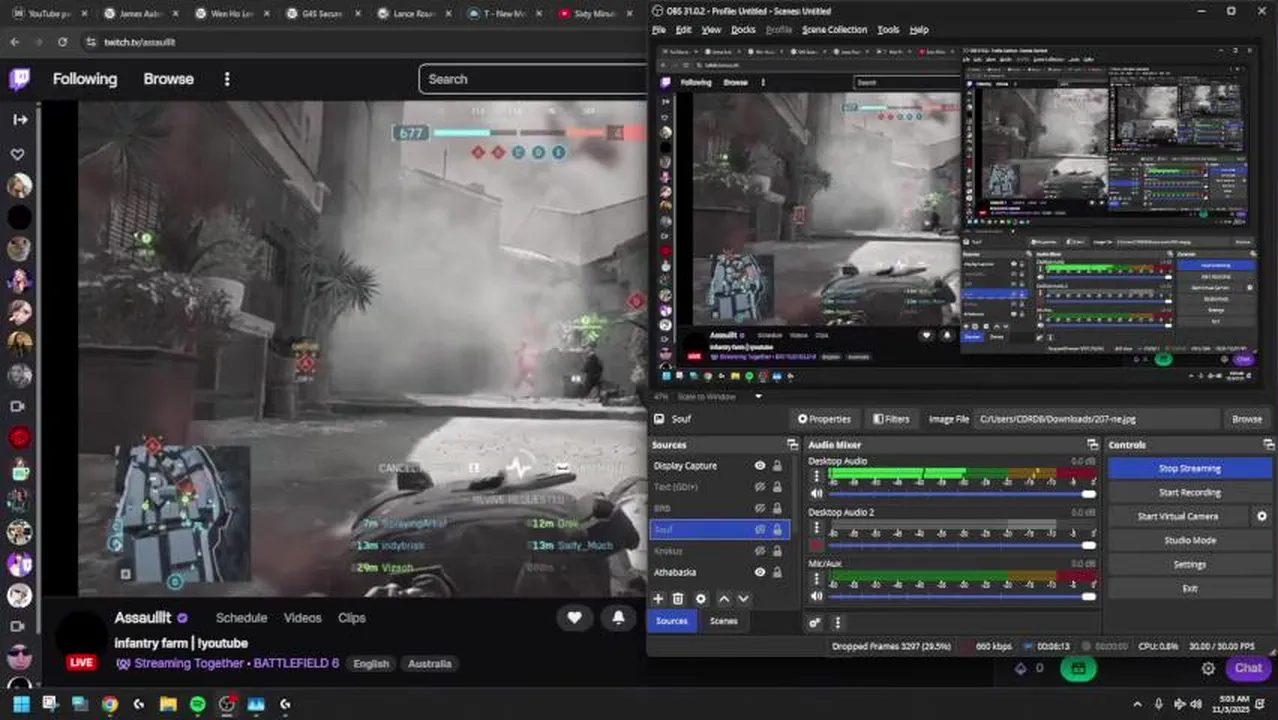The height and width of the screenshot is (720, 1278).
Task: Remove selected source with trash icon
Action: [678, 598]
